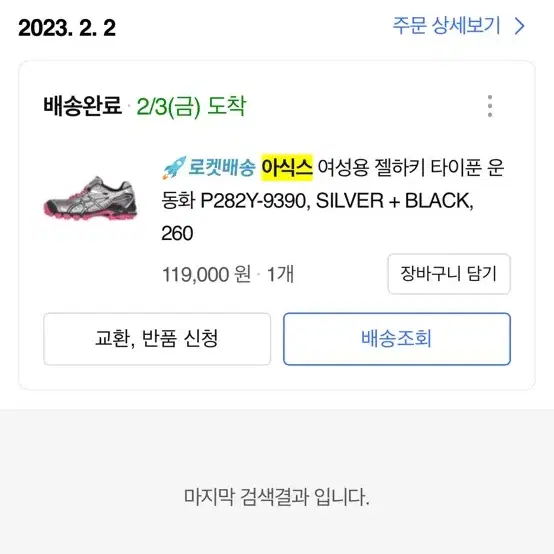Image resolution: width=554 pixels, height=554 pixels.
Task: Click the 1개 quantity label
Action: pos(280,274)
